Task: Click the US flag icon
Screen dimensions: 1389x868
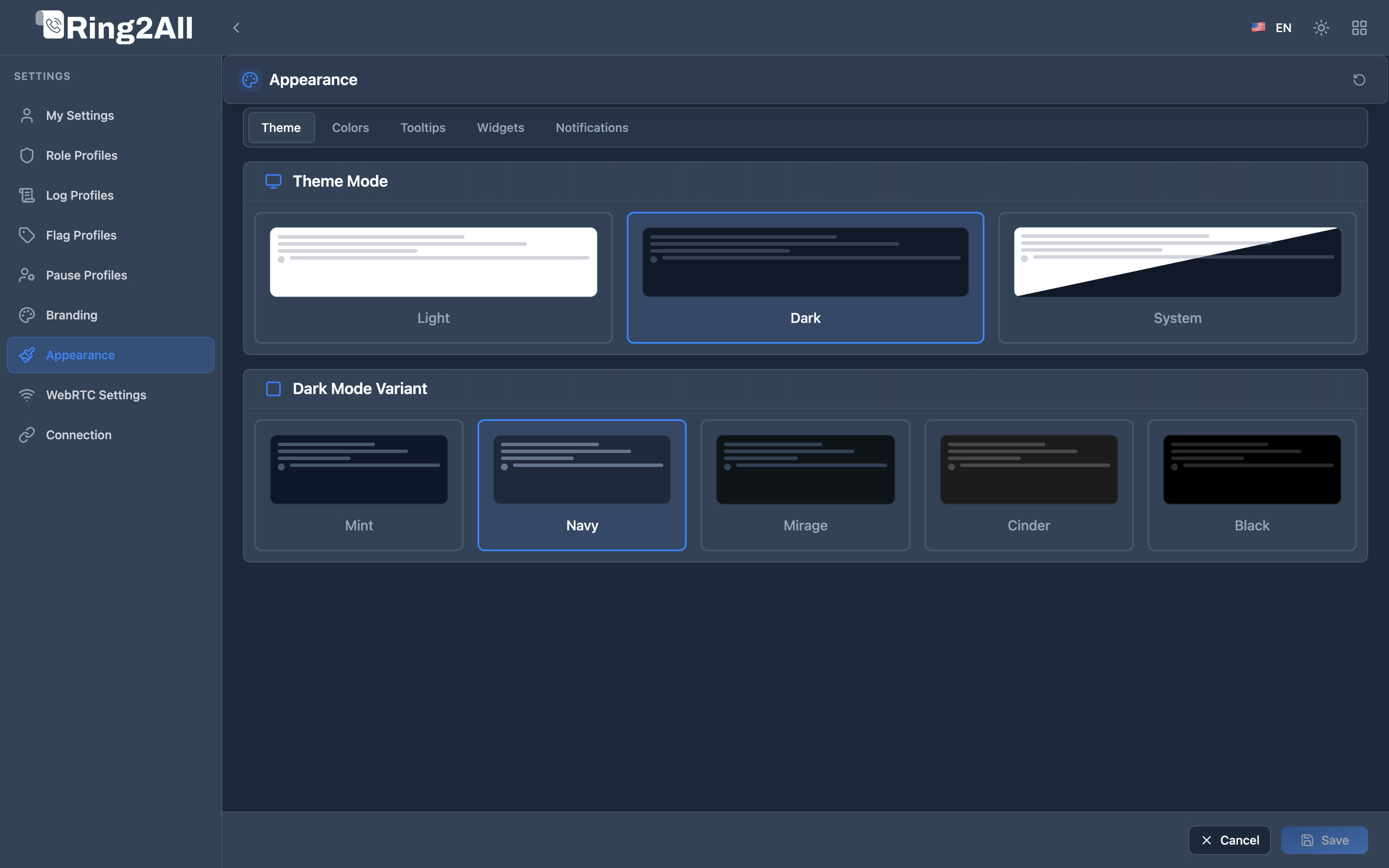Action: (x=1258, y=27)
